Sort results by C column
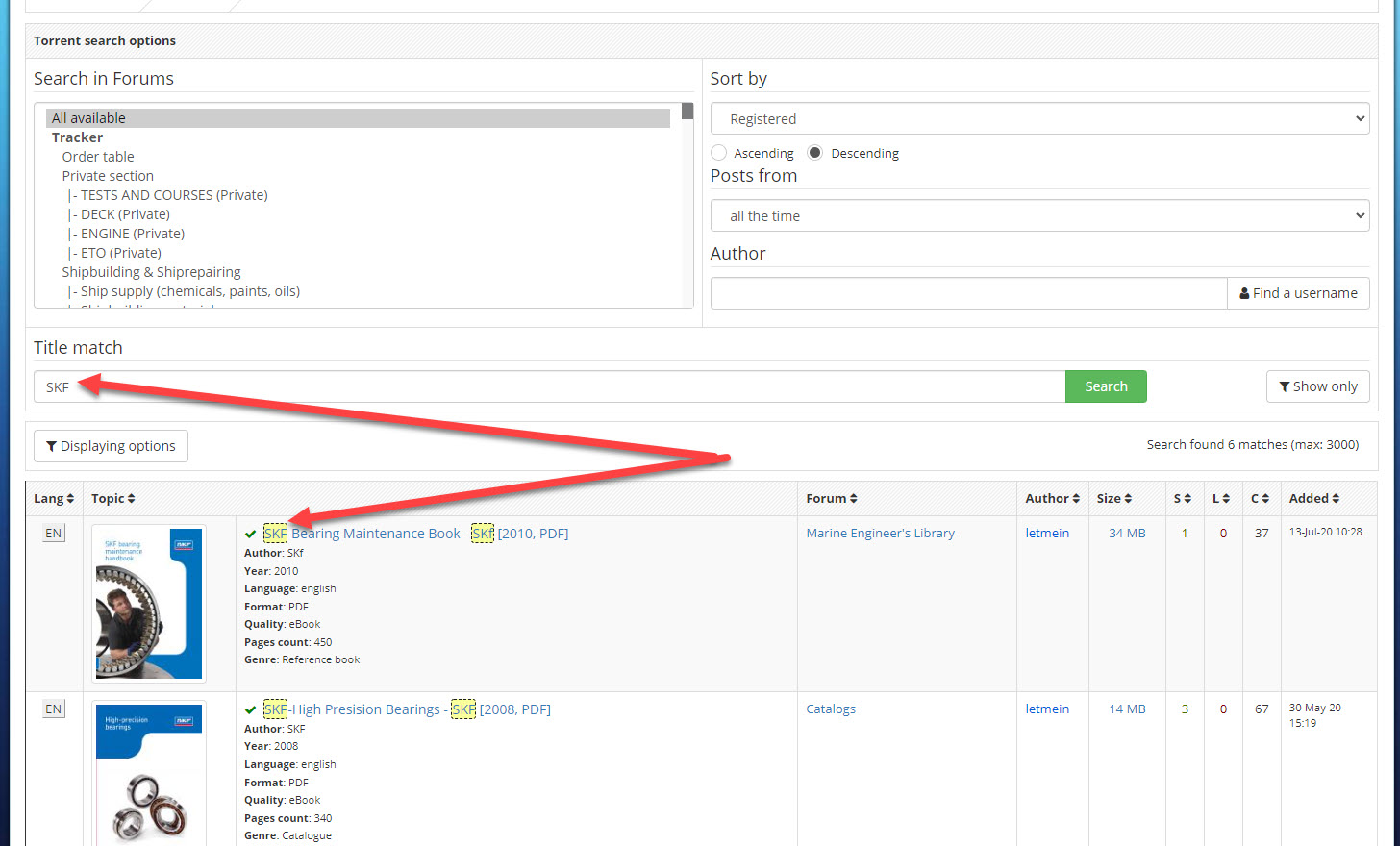Screen dimensions: 1400x846 pos(1261,499)
